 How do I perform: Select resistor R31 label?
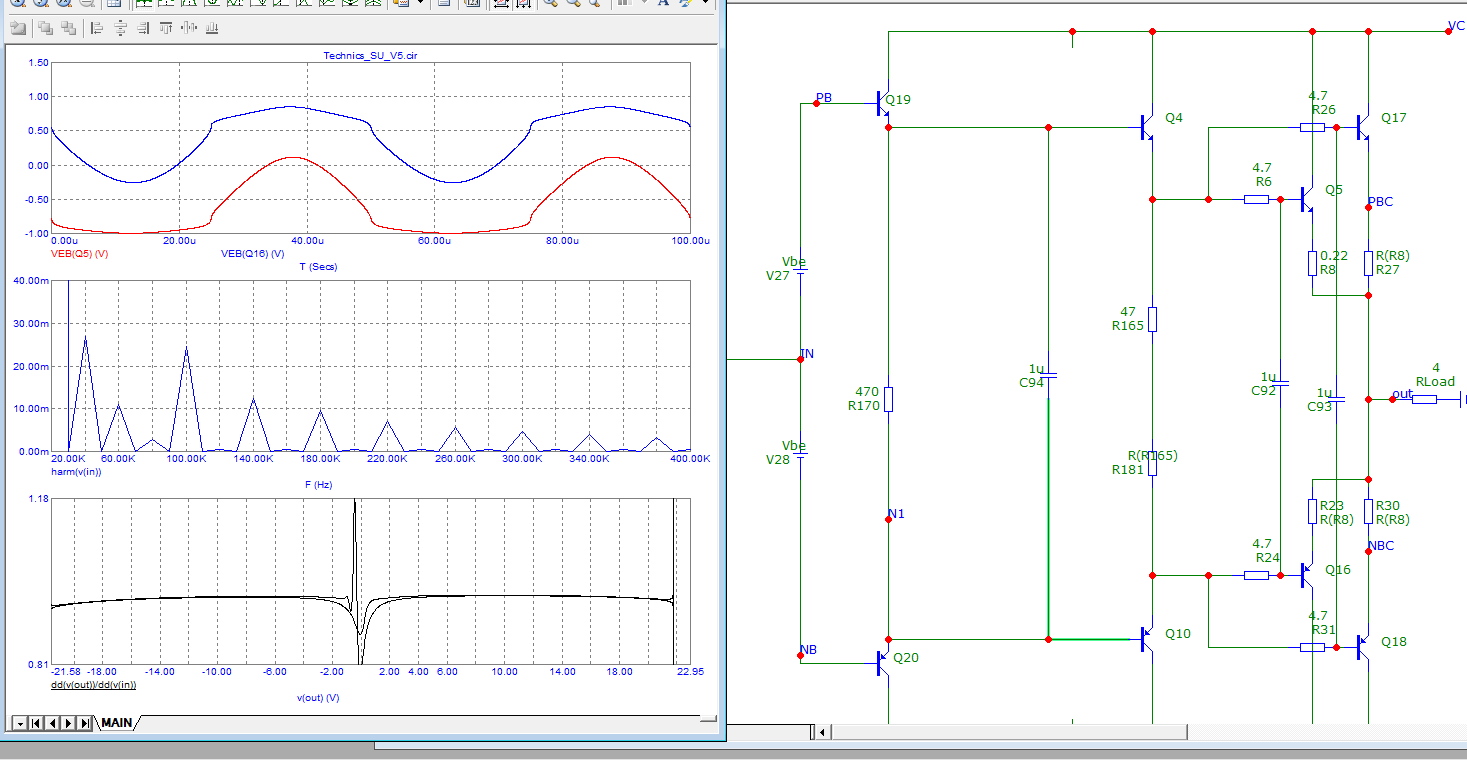click(x=1324, y=630)
